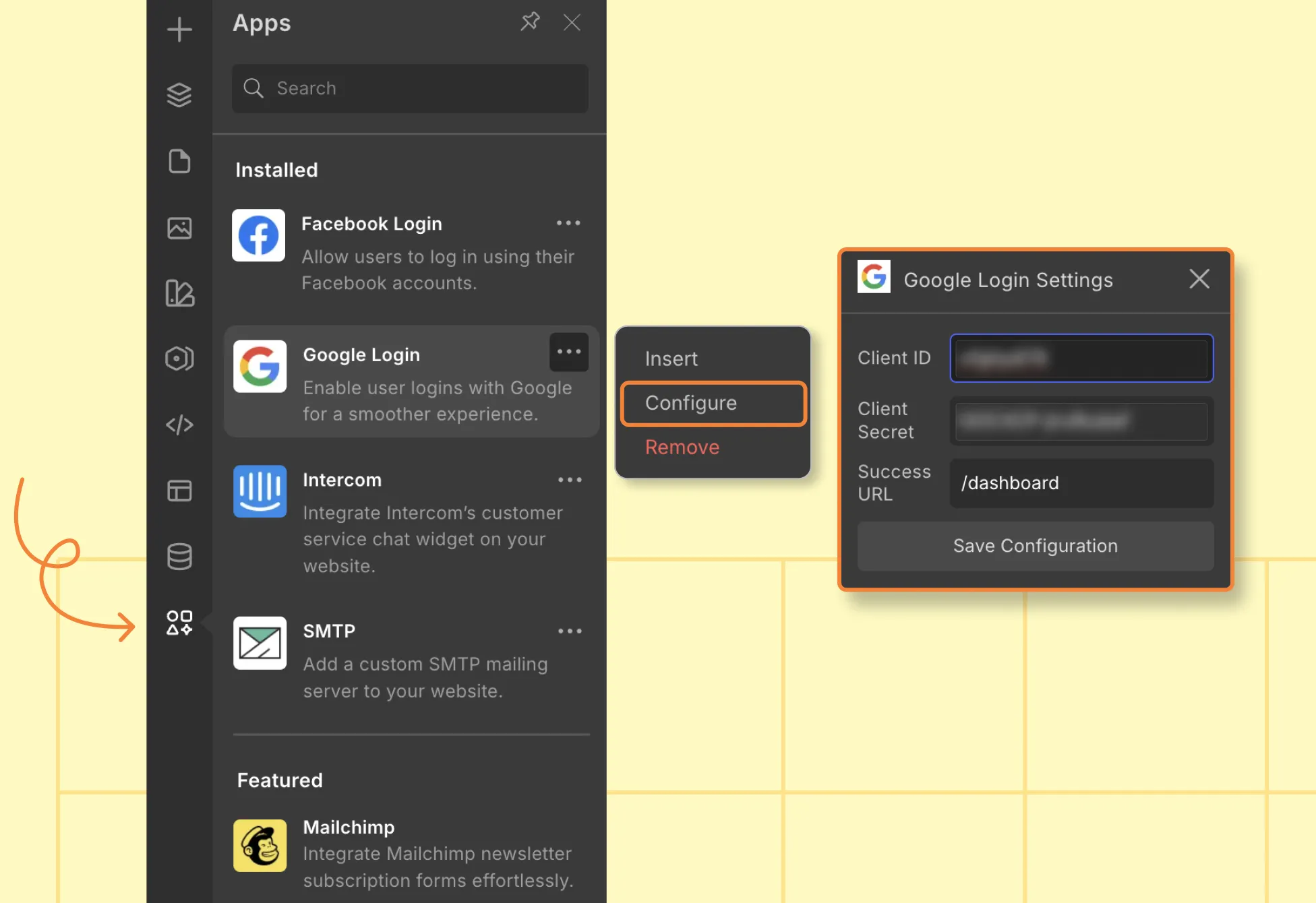Open Facebook Login options menu
Image resolution: width=1316 pixels, height=903 pixels.
click(x=568, y=222)
